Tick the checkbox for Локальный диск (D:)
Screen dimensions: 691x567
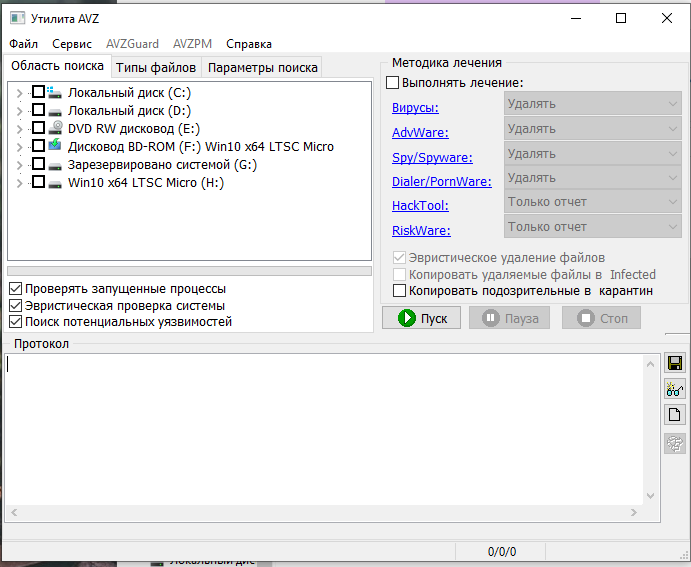tap(38, 109)
